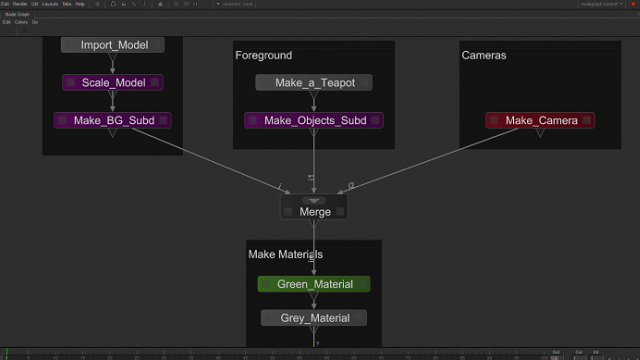Image resolution: width=640 pixels, height=360 pixels.
Task: Click the 3D icon in the toolbar
Action: coord(186,4)
